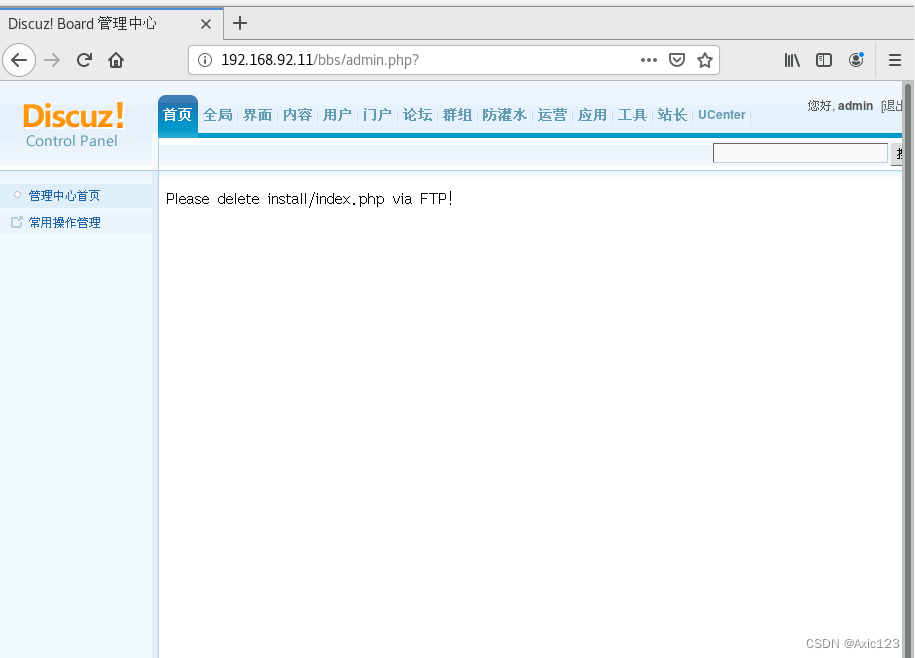Open the 群组 menu
This screenshot has width=915, height=658.
click(x=457, y=115)
